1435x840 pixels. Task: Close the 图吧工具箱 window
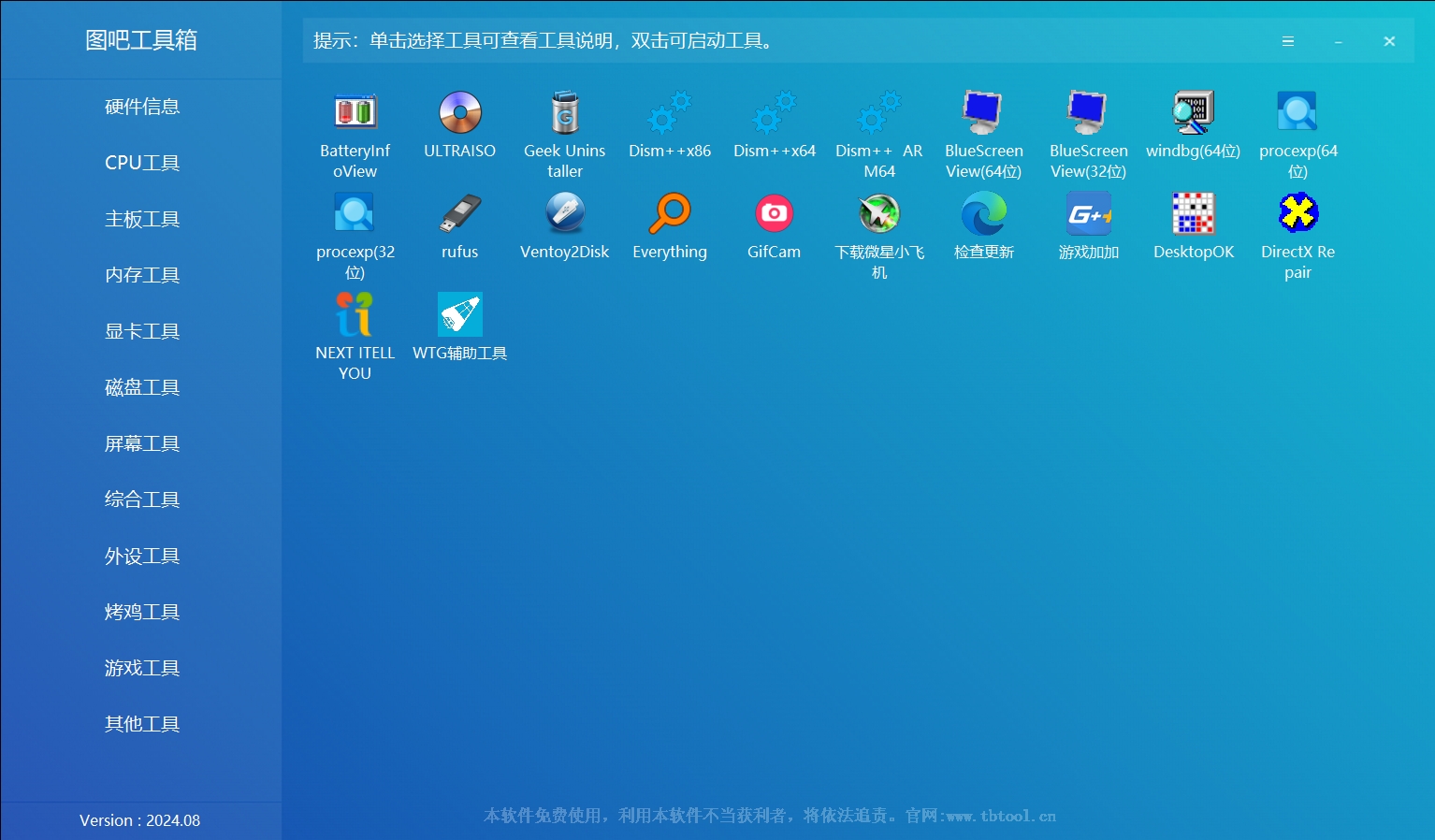(x=1389, y=41)
